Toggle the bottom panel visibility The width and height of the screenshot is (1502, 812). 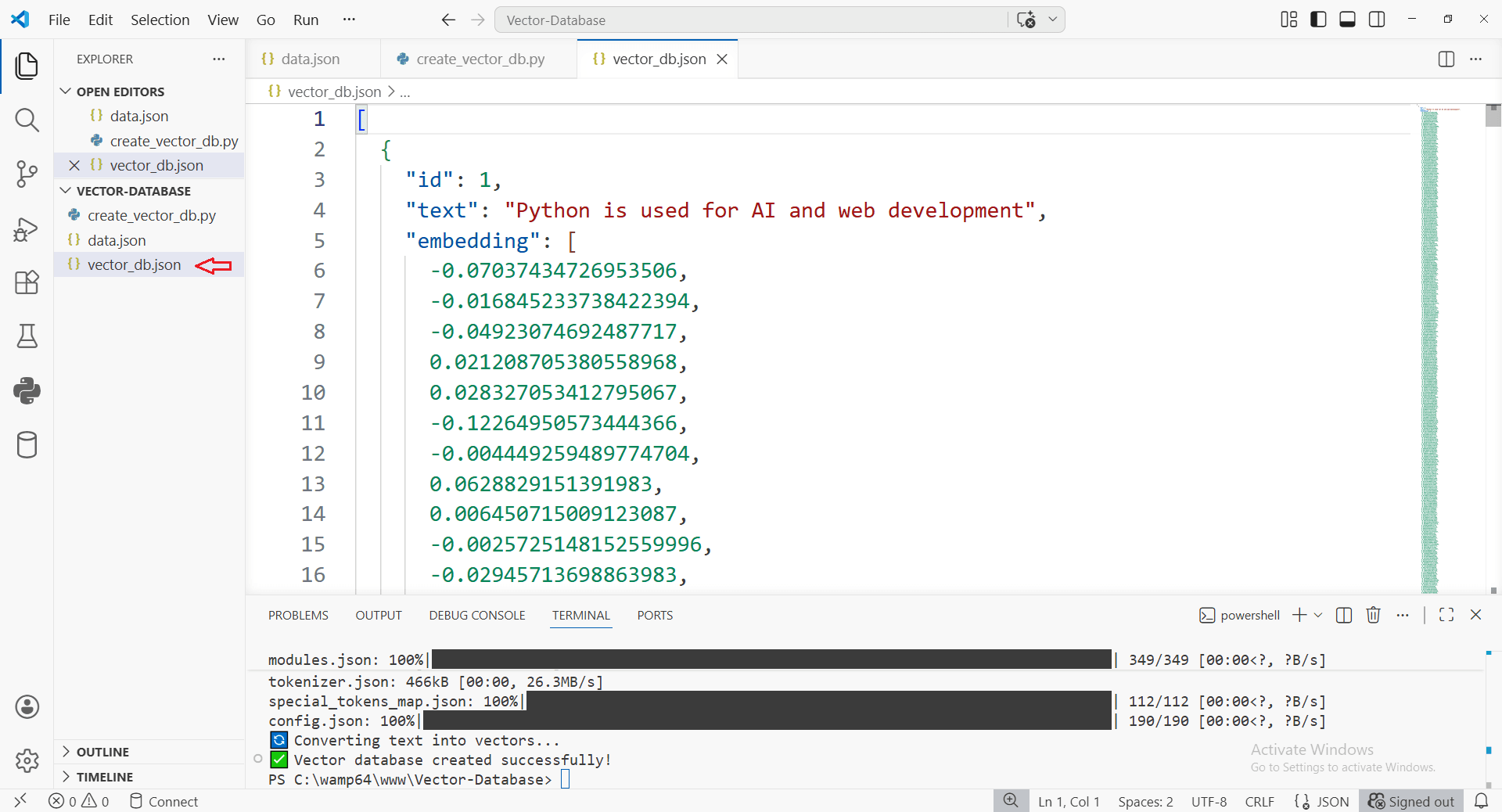tap(1347, 19)
